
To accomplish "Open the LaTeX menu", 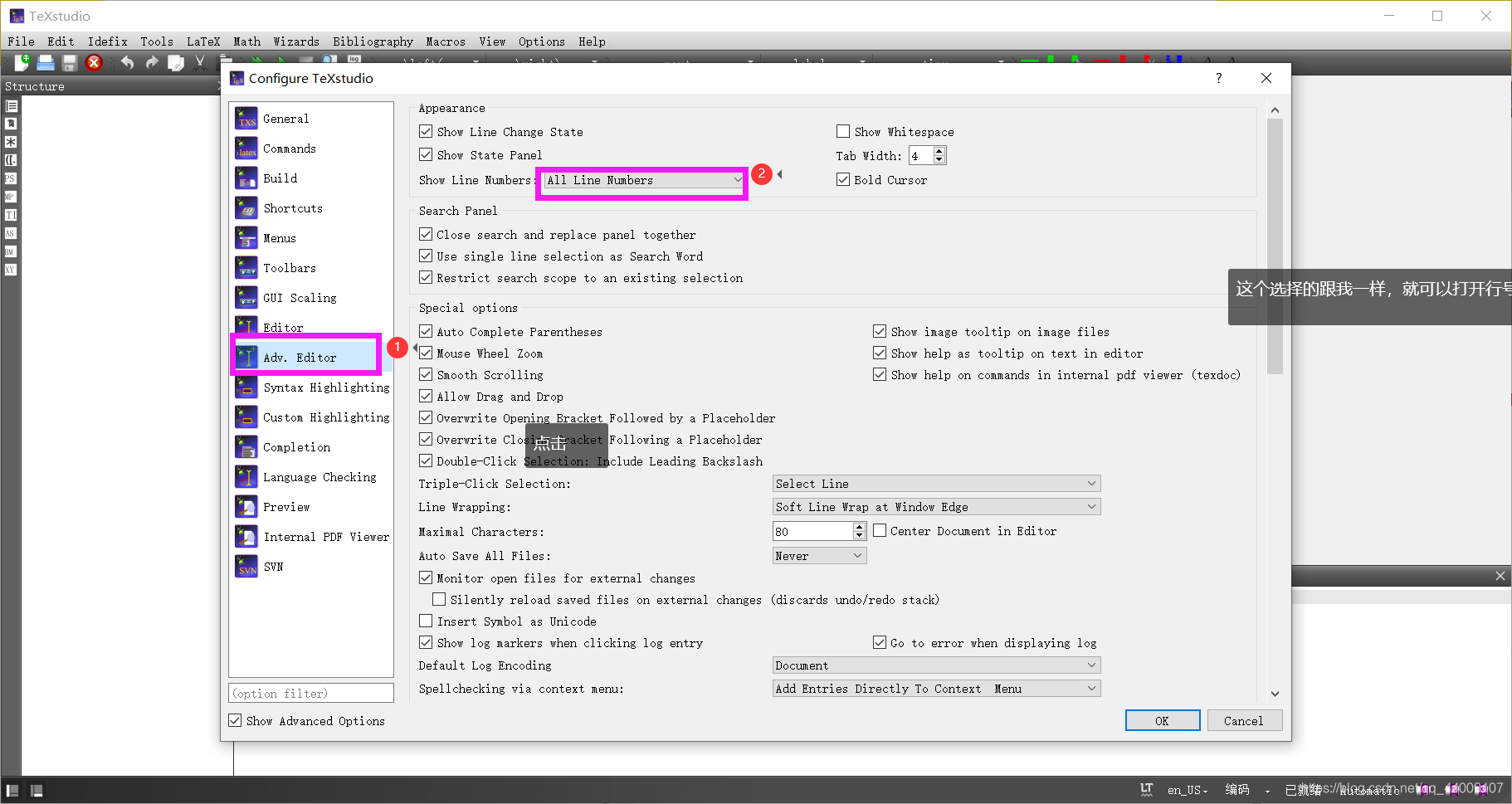I will [203, 41].
